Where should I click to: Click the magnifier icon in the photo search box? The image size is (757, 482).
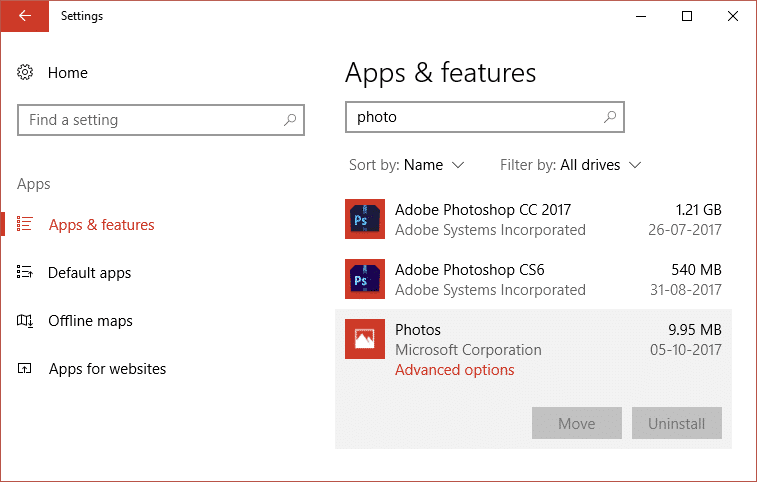(610, 117)
